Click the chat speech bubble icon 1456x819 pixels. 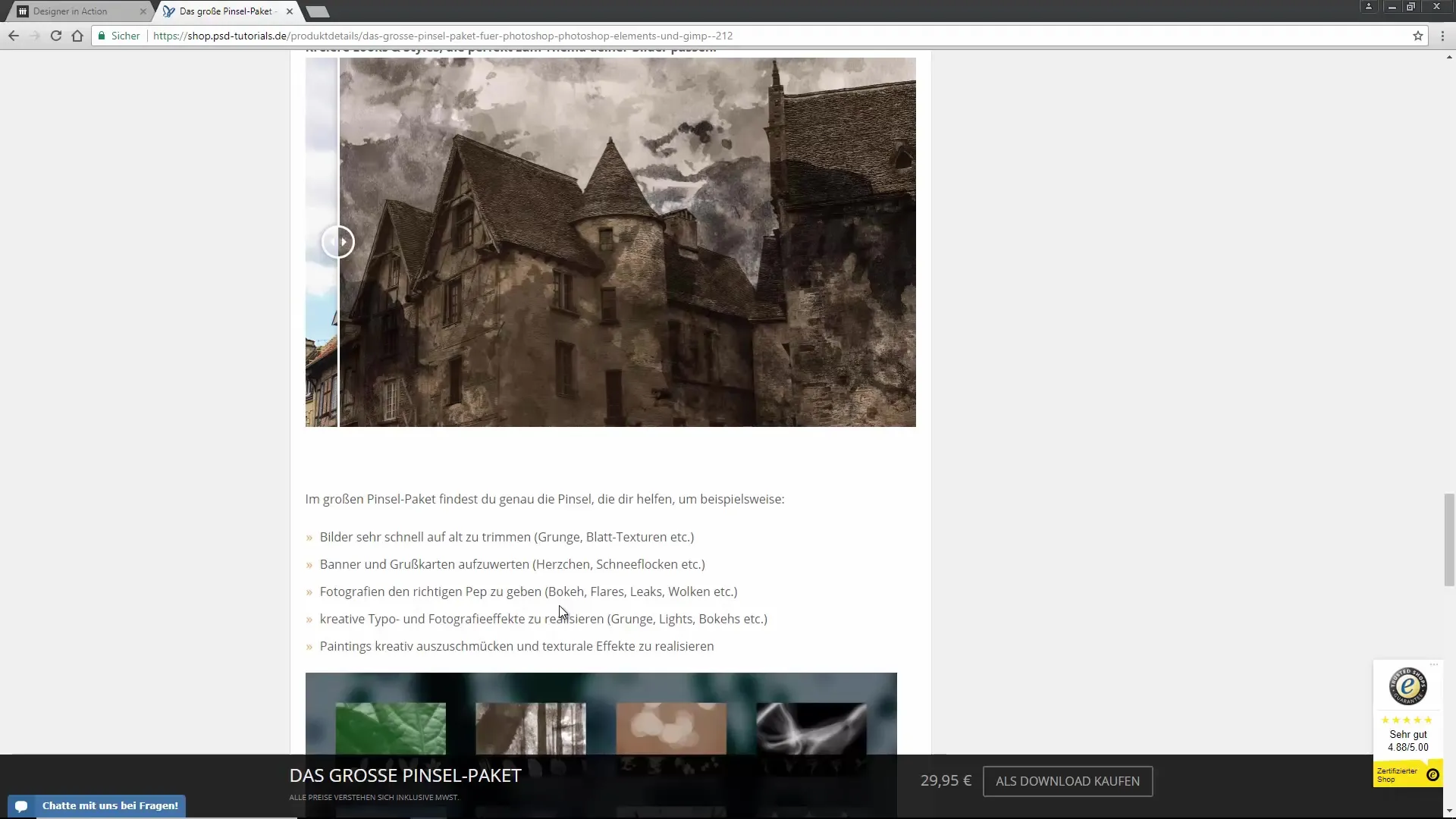[x=21, y=806]
